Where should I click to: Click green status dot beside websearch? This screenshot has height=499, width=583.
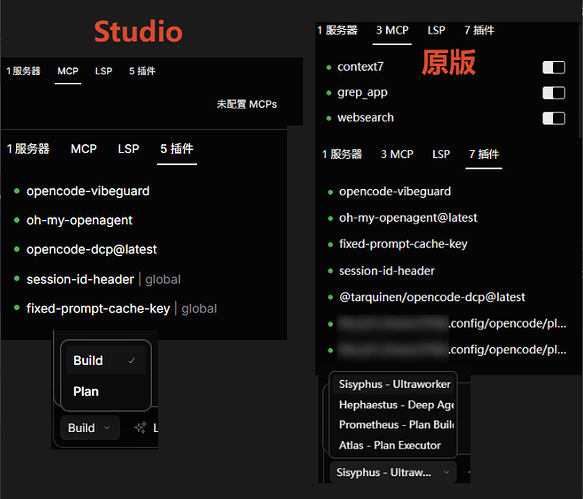tap(329, 119)
